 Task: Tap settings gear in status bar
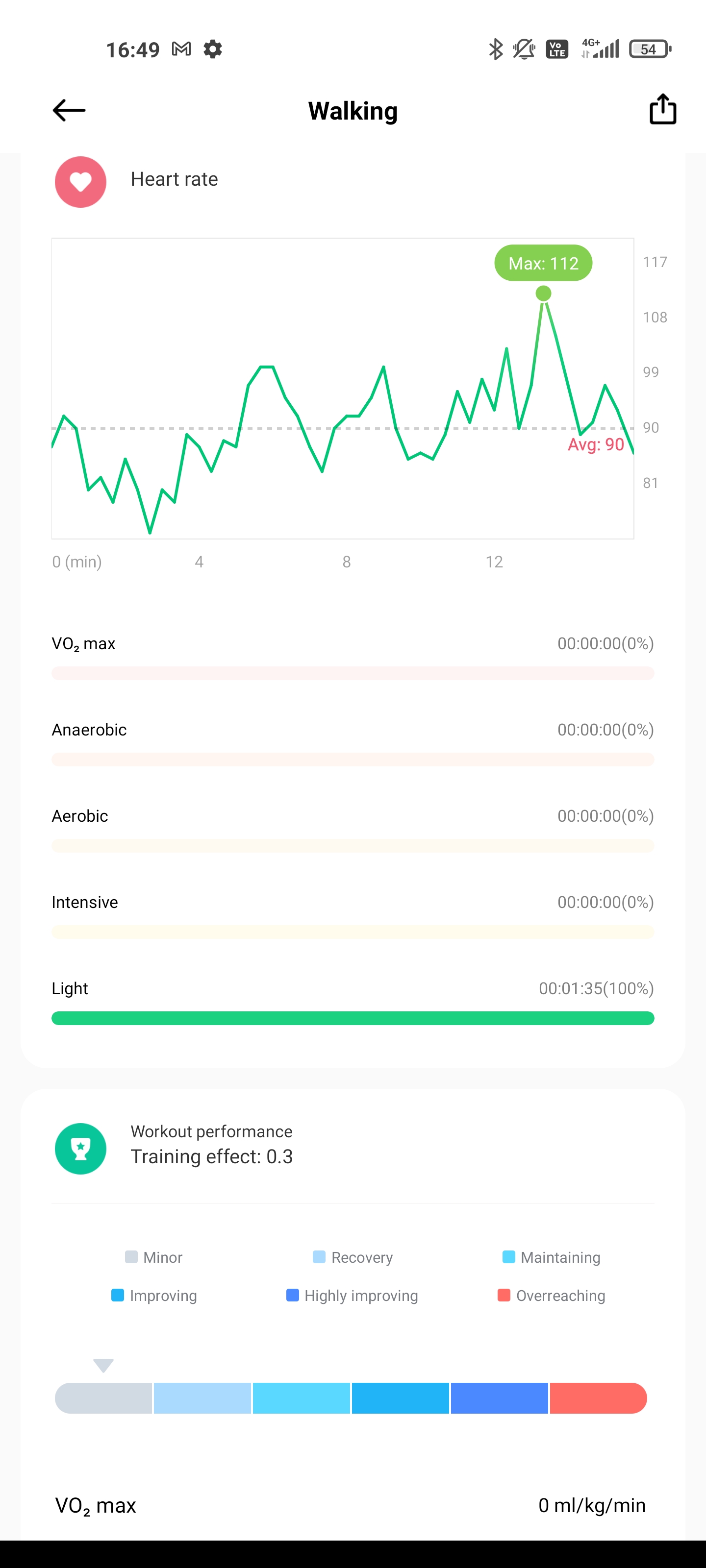pos(213,49)
